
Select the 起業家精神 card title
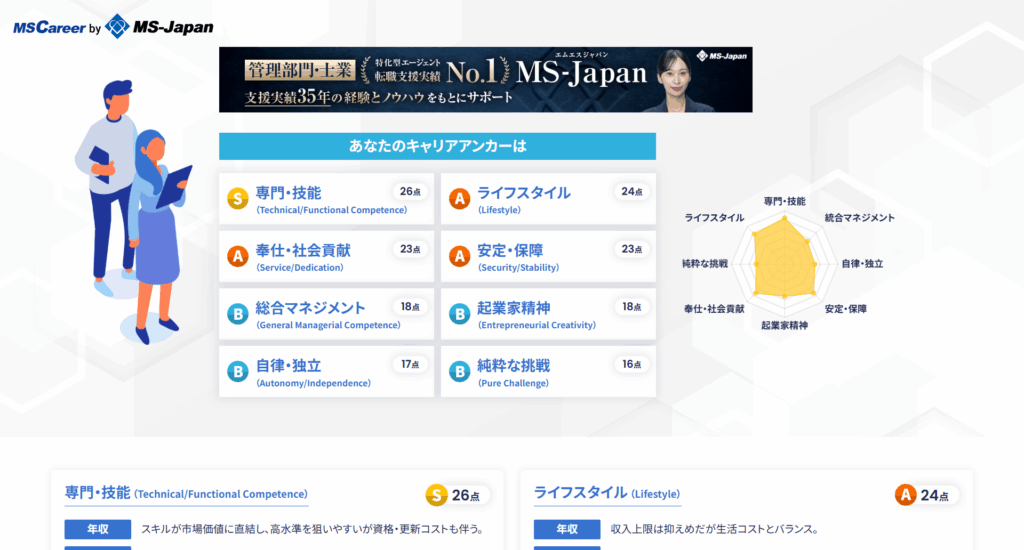513,308
